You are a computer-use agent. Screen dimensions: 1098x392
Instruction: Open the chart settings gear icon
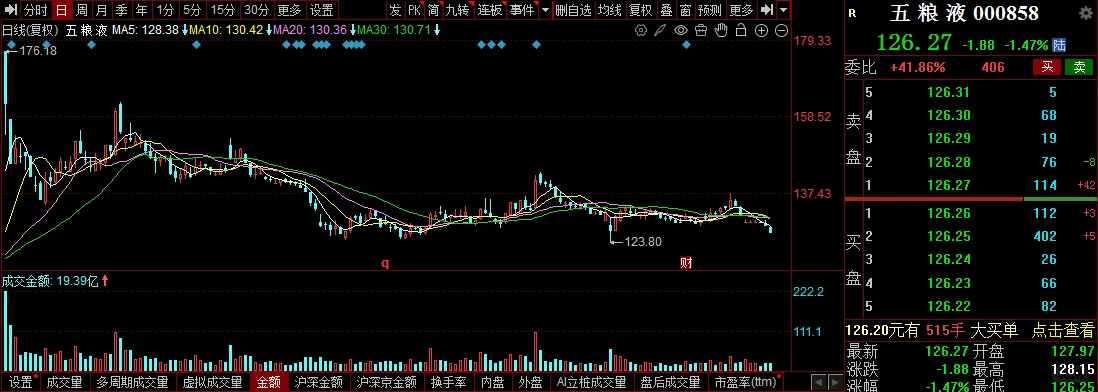tap(640, 30)
